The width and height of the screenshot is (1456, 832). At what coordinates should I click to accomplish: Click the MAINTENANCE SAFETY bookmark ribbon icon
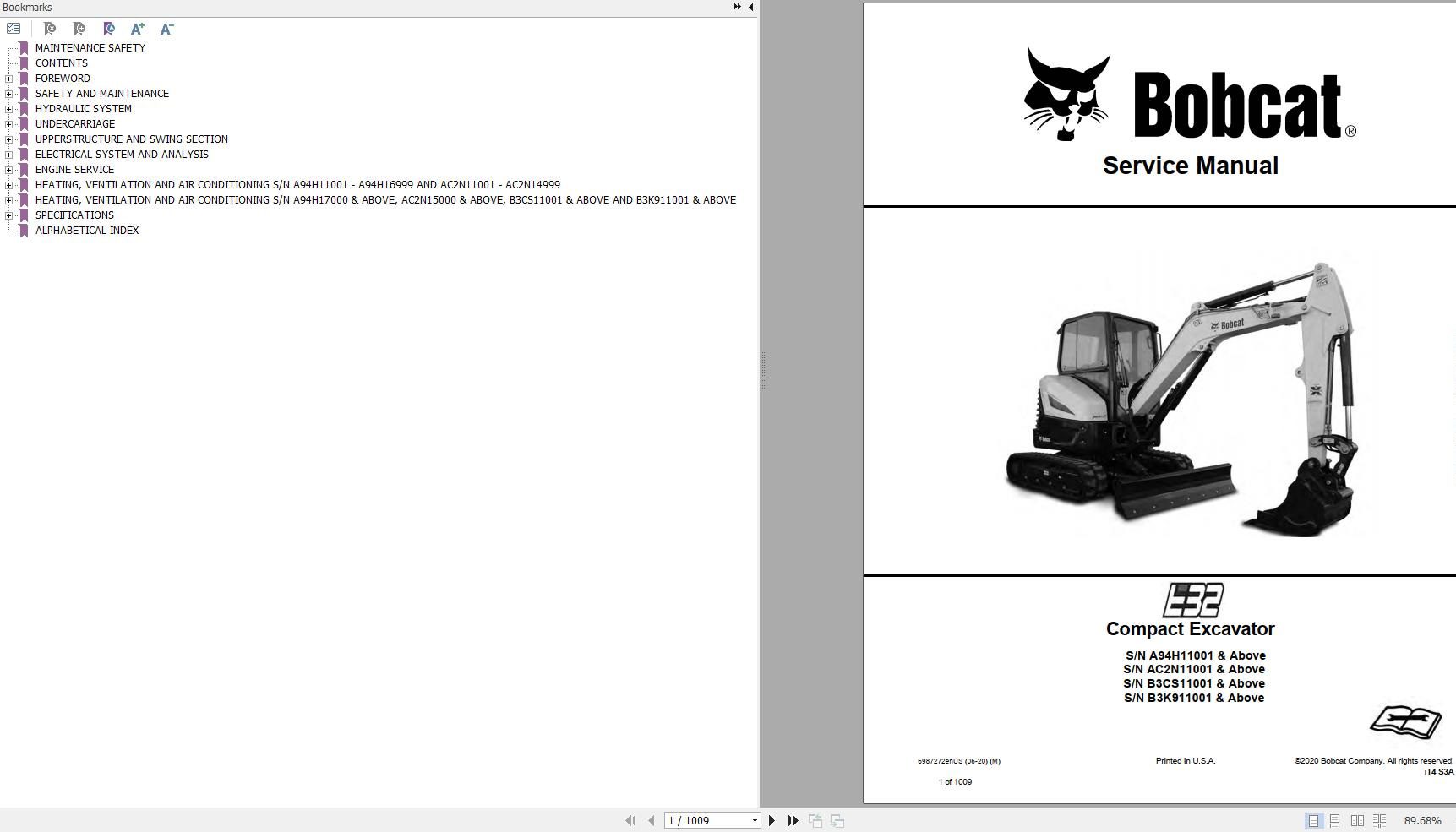[24, 48]
